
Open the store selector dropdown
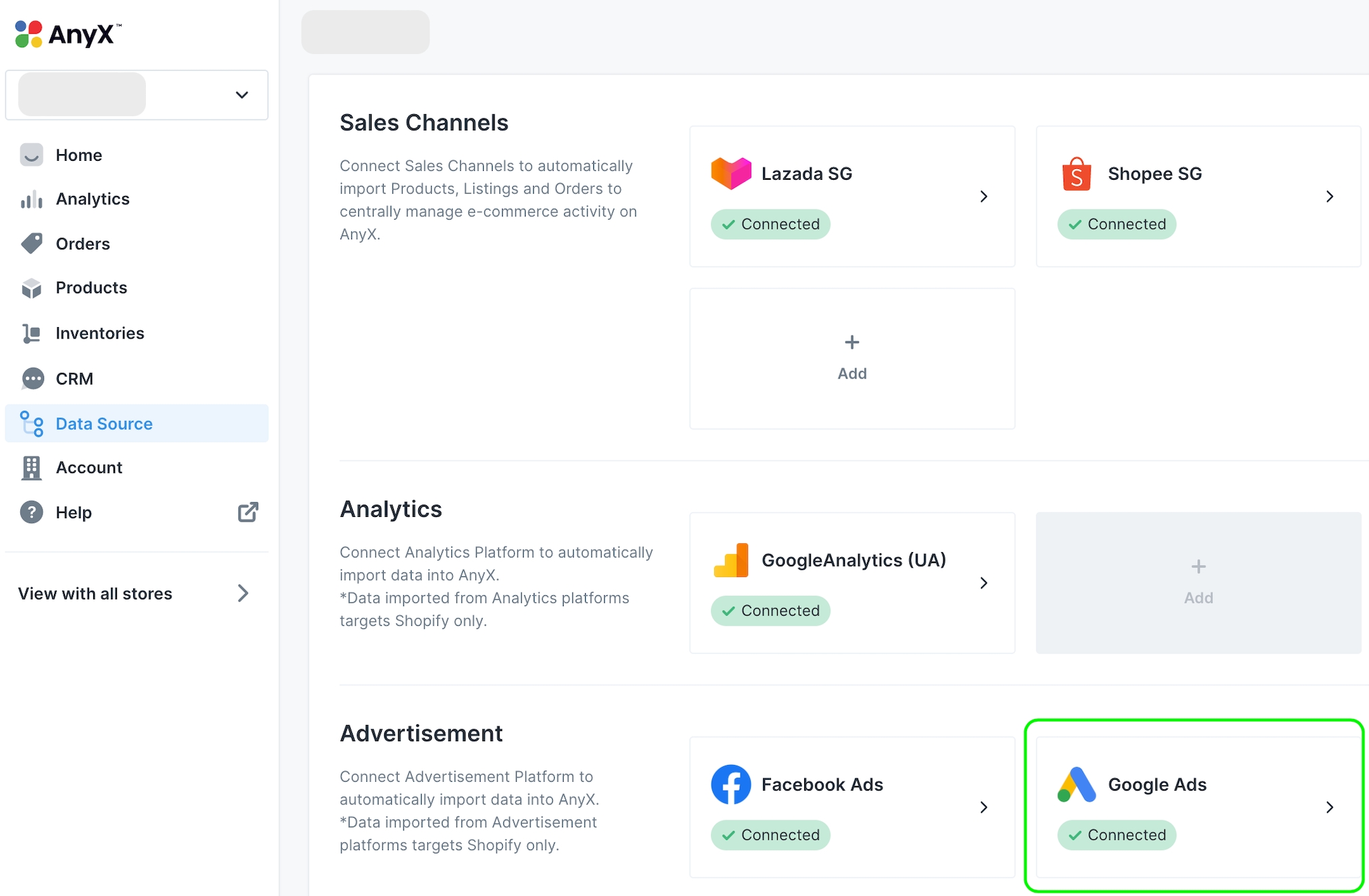click(241, 95)
